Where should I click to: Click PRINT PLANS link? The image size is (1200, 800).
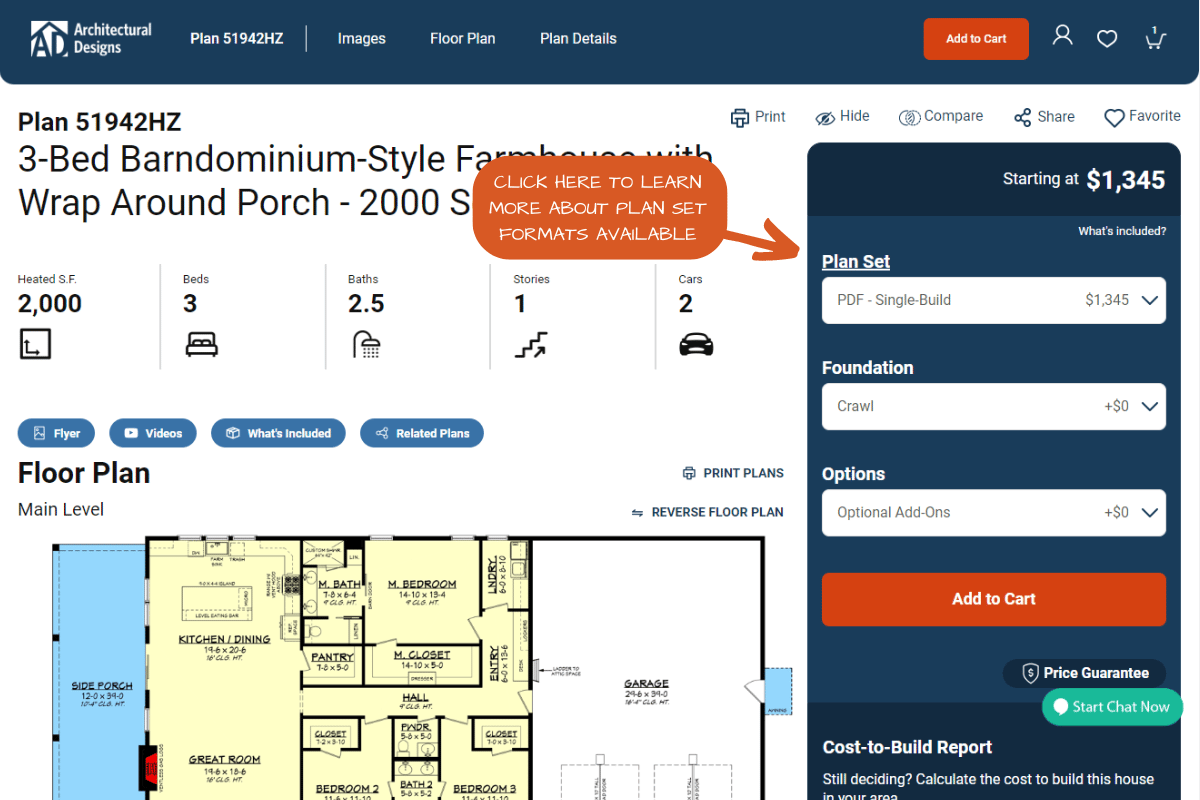pos(733,474)
